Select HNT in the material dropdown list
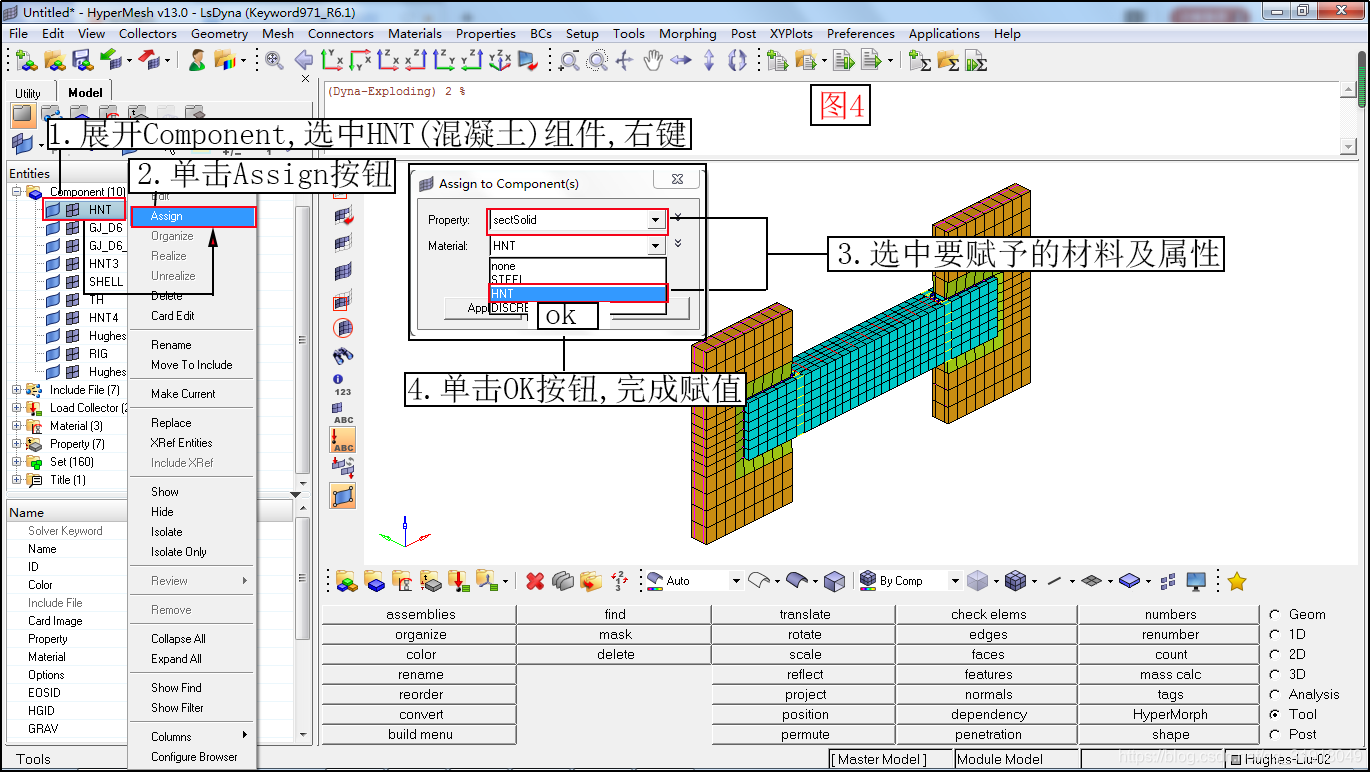The width and height of the screenshot is (1372, 775). (x=578, y=294)
